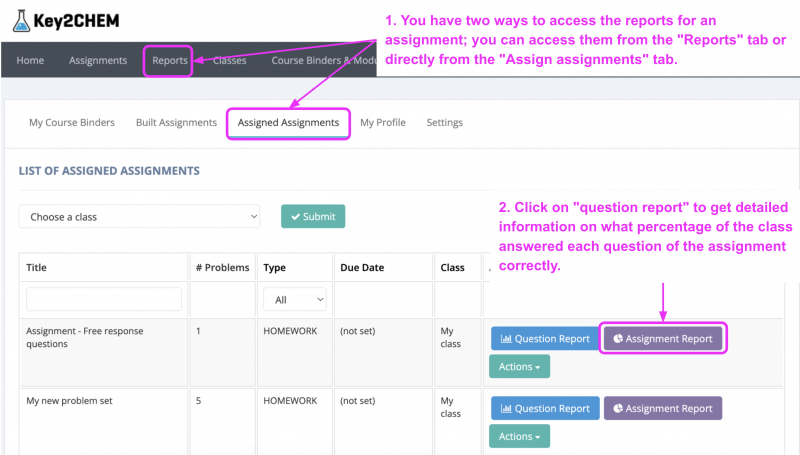The image size is (800, 455).
Task: Expand Actions menu for My new problem set
Action: 519,436
